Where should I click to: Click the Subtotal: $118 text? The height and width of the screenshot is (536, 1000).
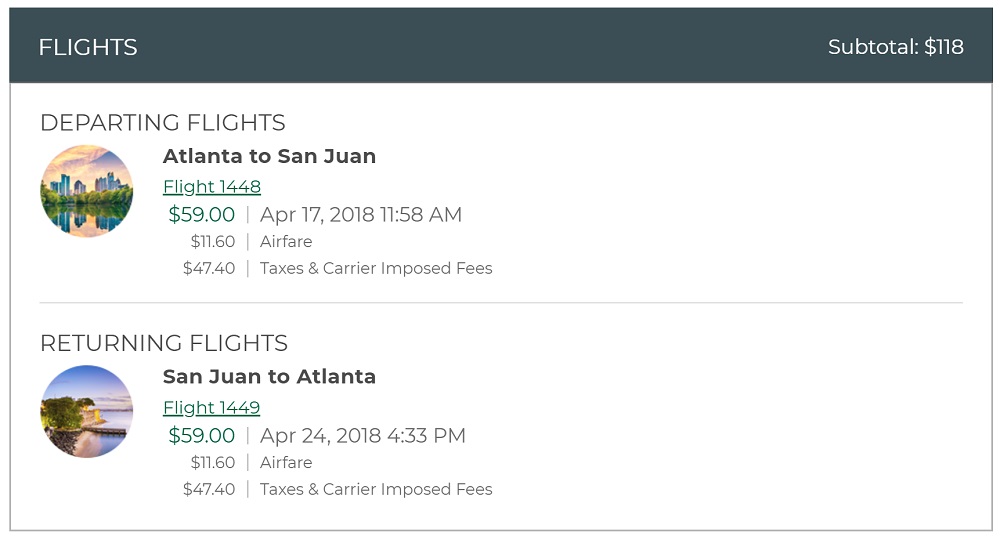pyautogui.click(x=895, y=47)
